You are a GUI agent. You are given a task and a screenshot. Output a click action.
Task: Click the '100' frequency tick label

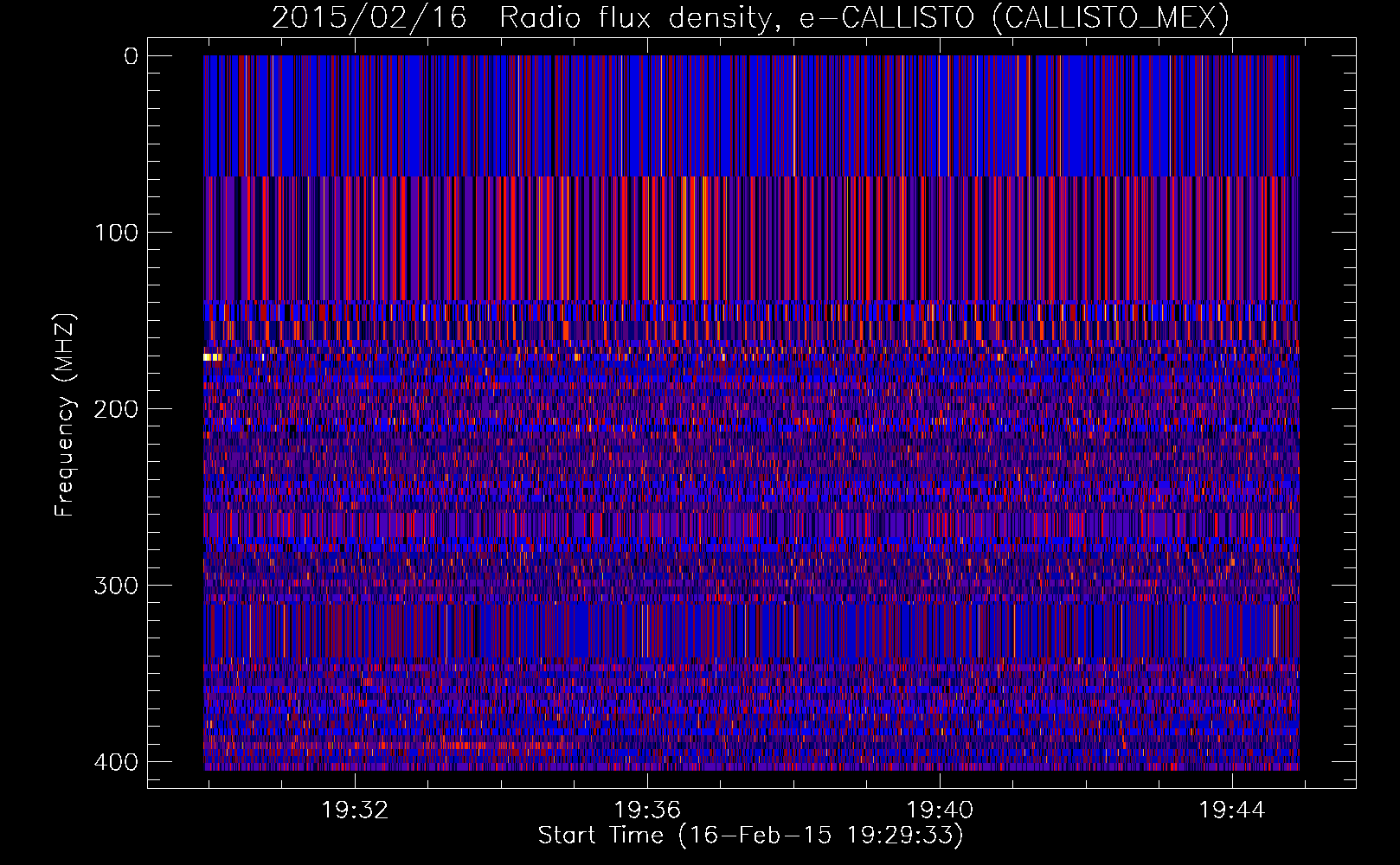point(116,233)
